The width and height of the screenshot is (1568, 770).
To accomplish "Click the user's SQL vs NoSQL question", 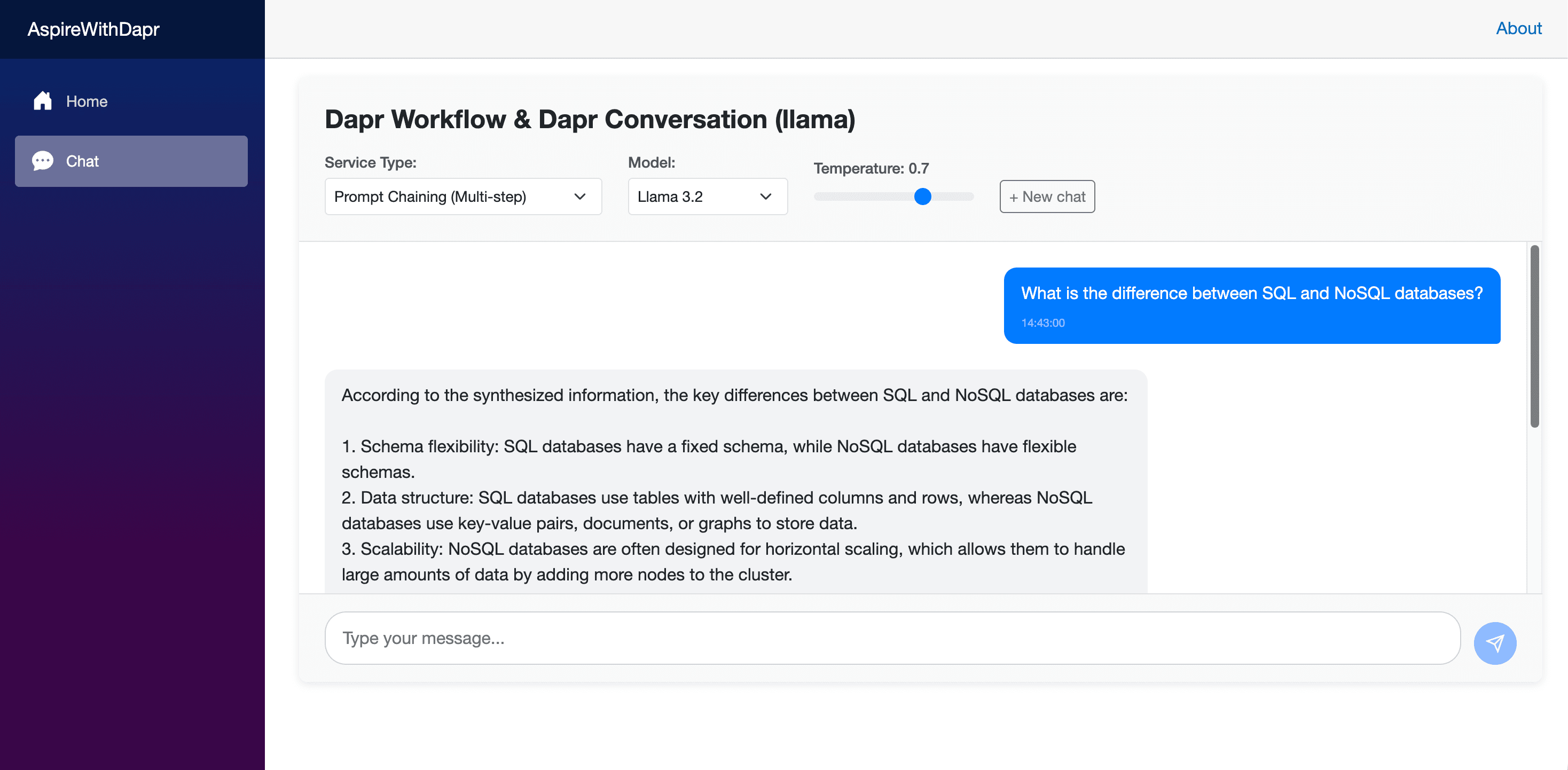I will click(1251, 293).
